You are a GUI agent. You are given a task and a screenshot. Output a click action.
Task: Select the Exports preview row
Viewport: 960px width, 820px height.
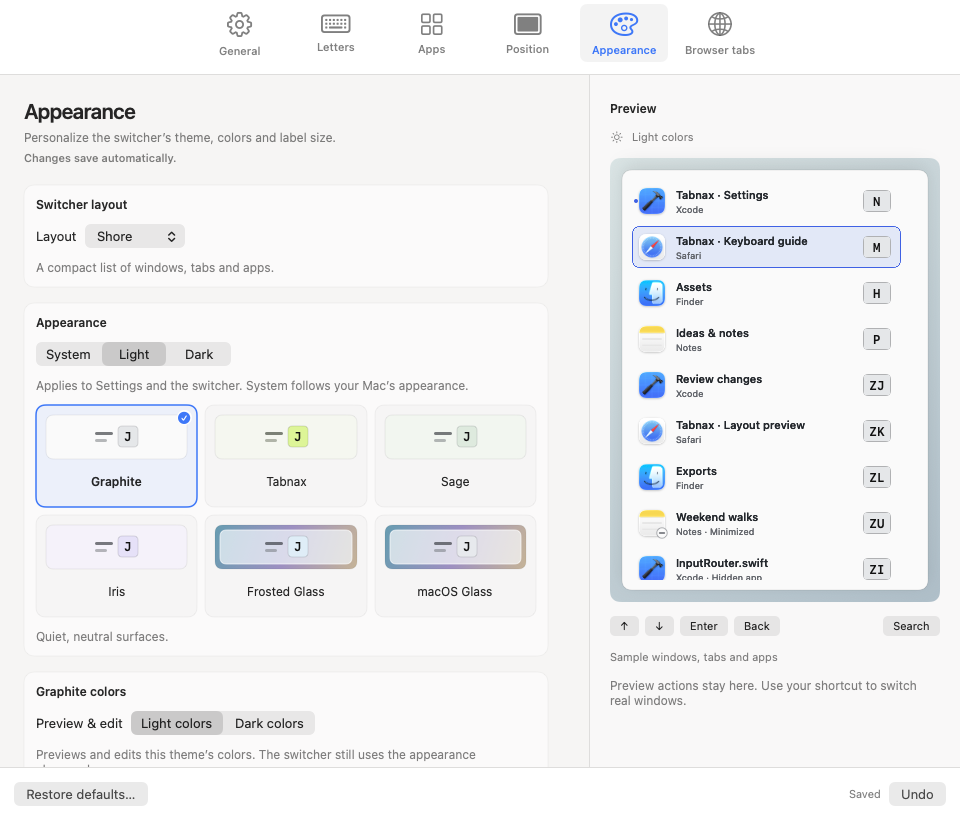point(767,477)
